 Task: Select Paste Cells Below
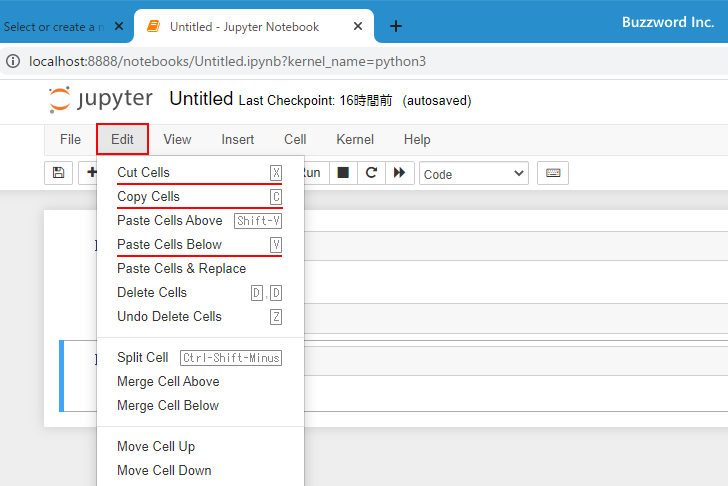(200, 245)
